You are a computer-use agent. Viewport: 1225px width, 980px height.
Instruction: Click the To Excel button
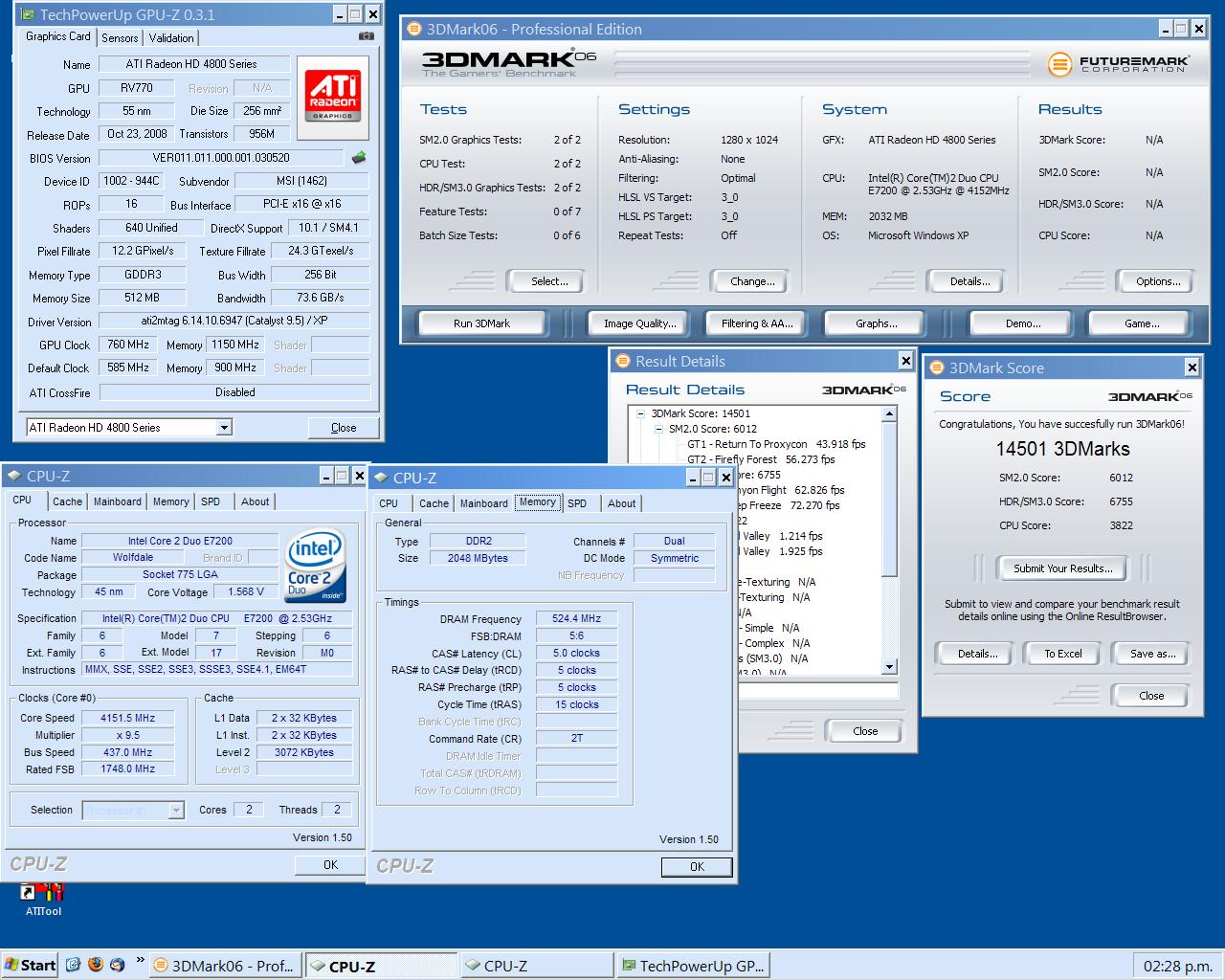click(1062, 654)
